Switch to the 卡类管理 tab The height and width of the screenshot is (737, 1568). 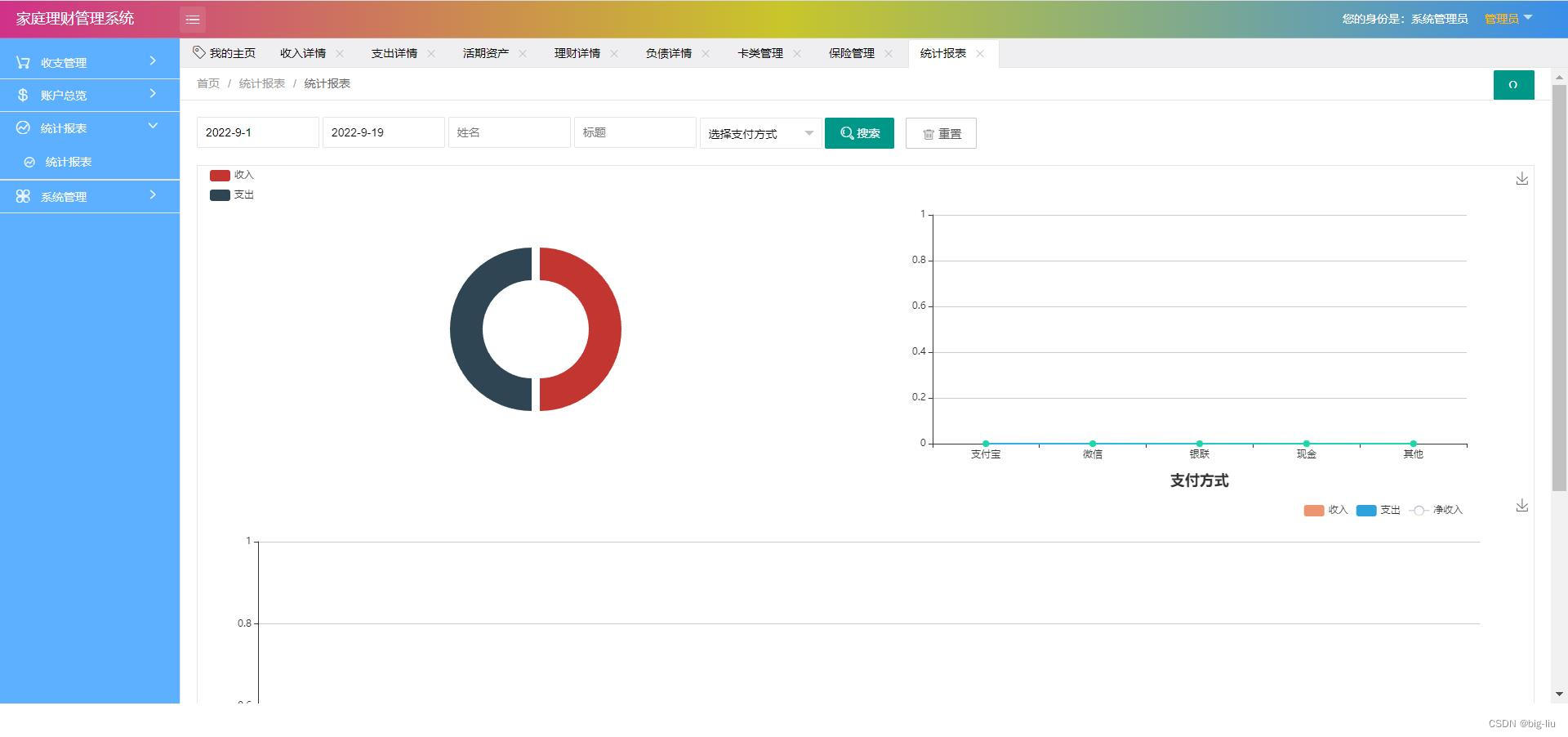760,53
